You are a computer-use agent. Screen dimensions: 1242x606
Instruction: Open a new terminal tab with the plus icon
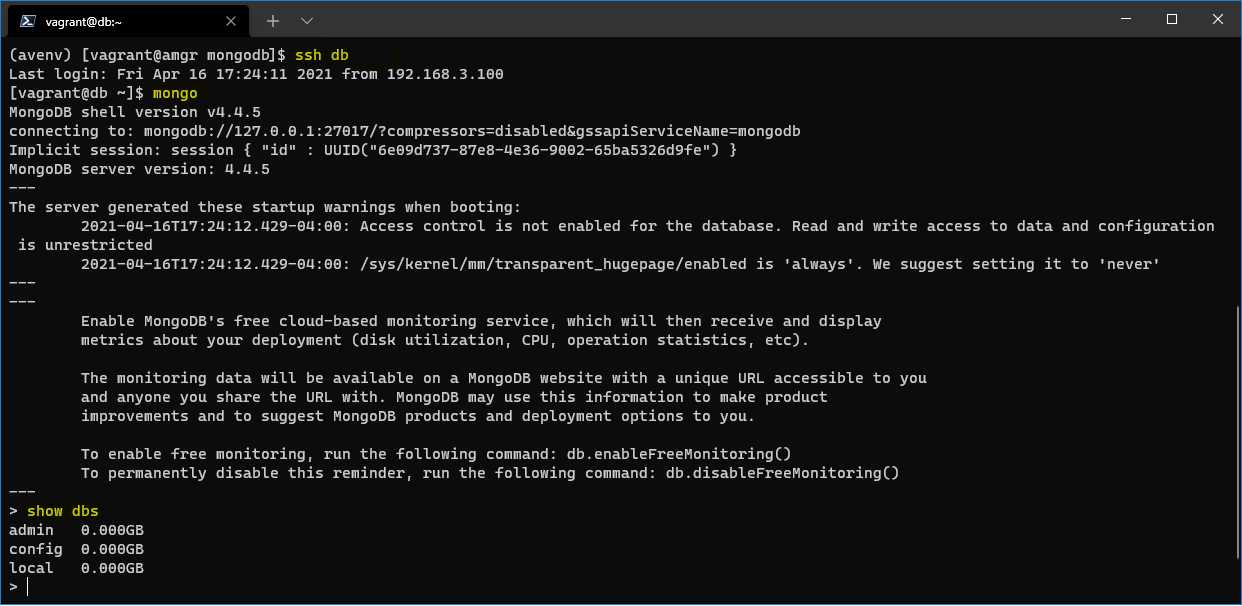pos(272,20)
